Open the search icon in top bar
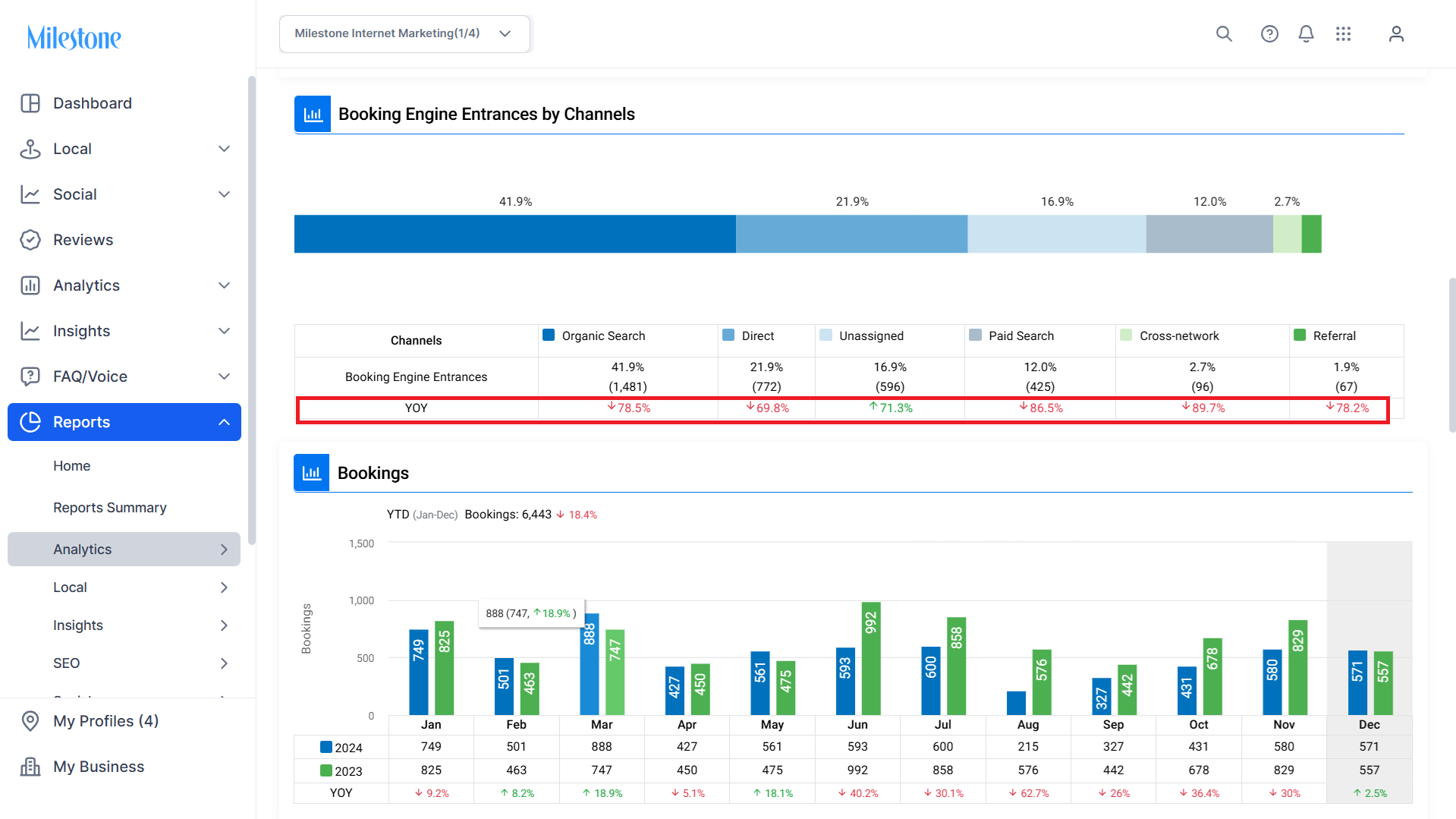This screenshot has width=1456, height=819. pyautogui.click(x=1224, y=34)
